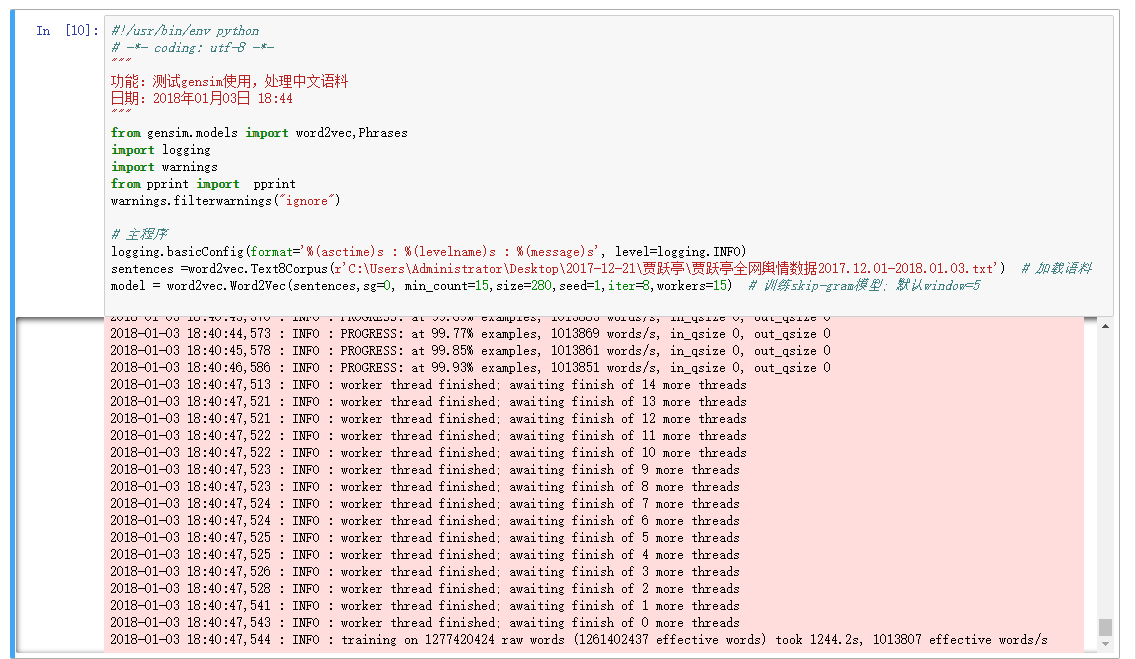Click the output area scrollbar thumb

tap(1105, 626)
